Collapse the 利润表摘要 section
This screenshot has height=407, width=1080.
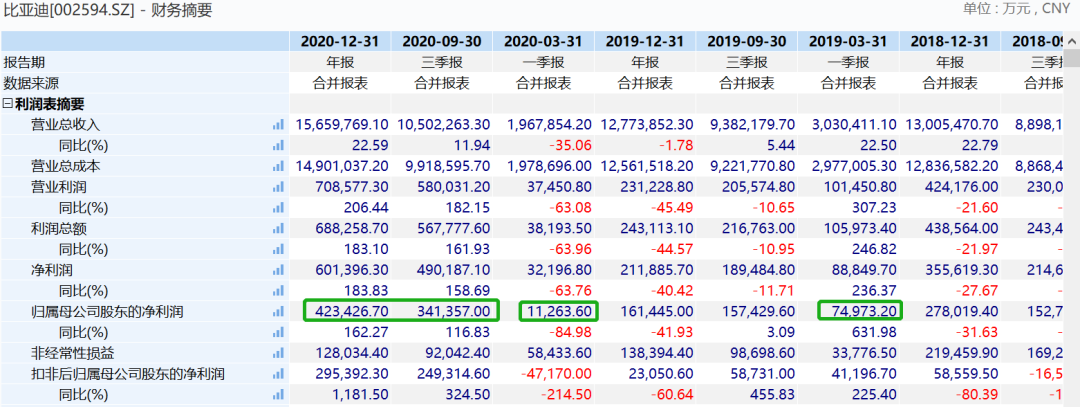[x=8, y=104]
